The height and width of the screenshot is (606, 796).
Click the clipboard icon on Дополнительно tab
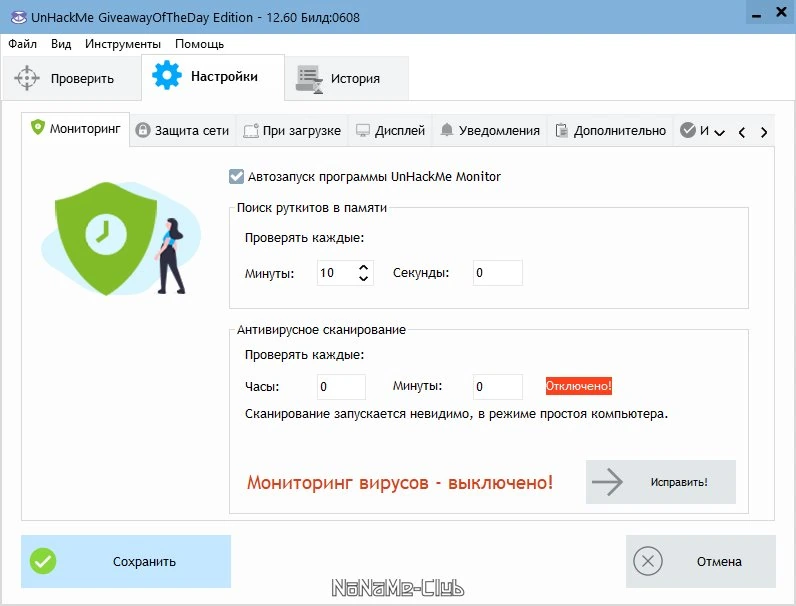point(561,130)
